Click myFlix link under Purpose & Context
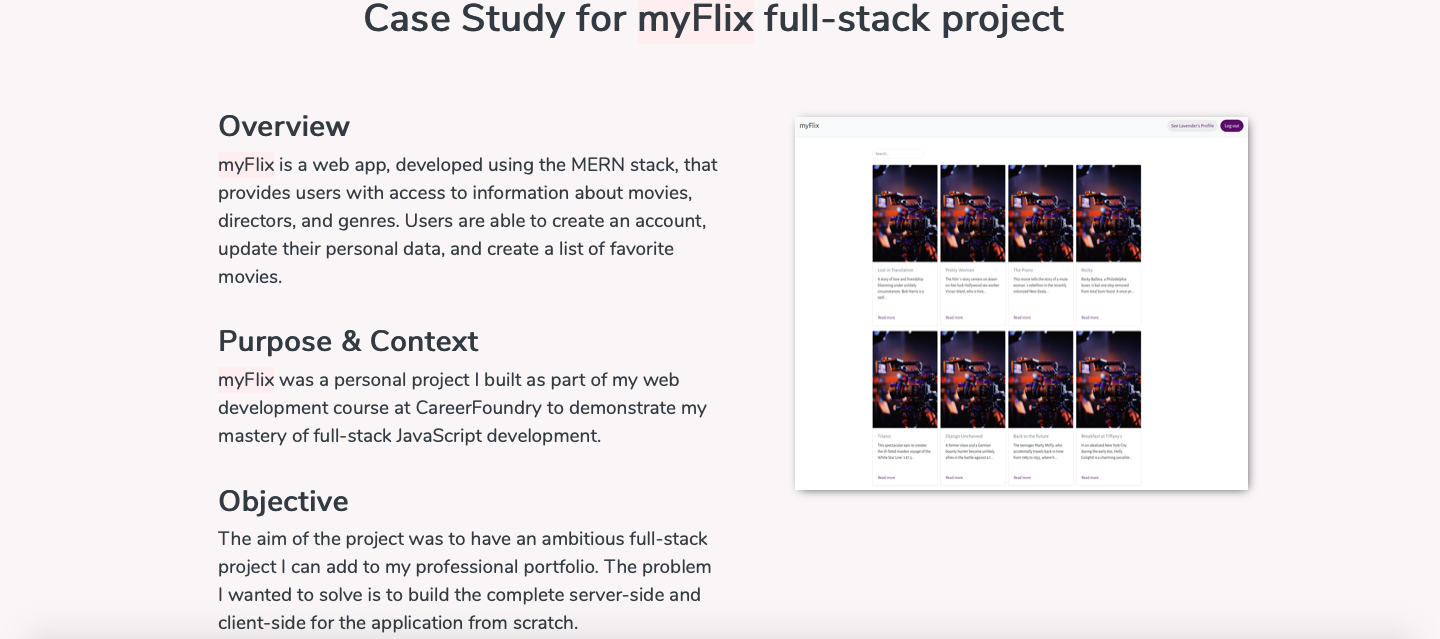 tap(246, 380)
